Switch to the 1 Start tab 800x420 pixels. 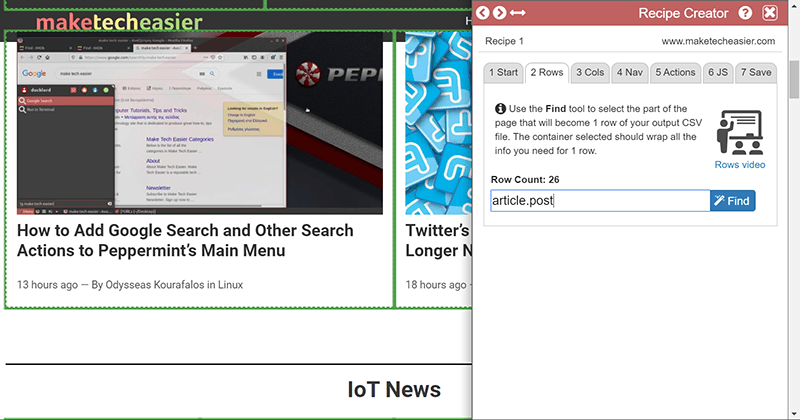coord(503,72)
